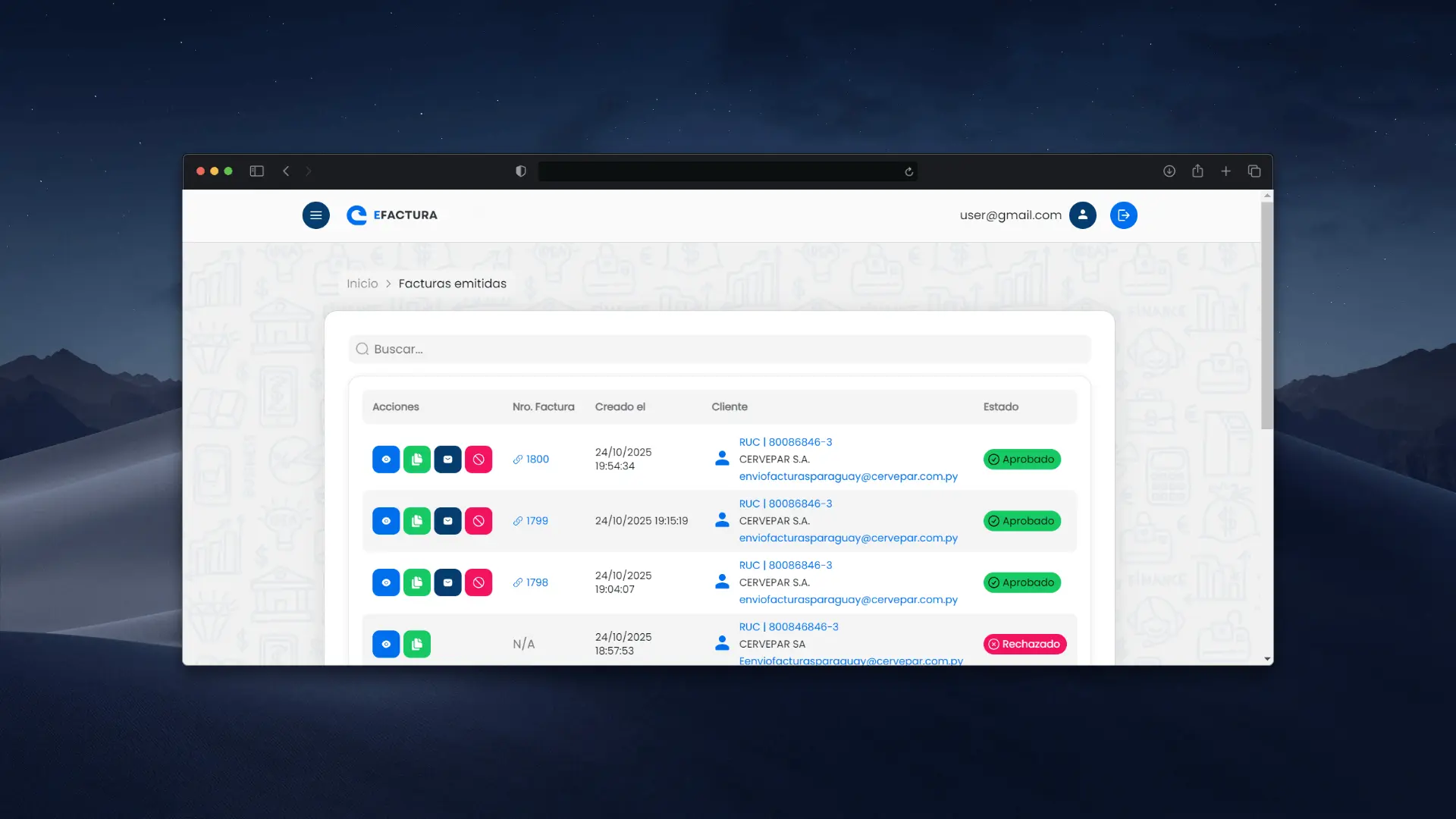Screen dimensions: 1456x819
Task: Reload the page with the refresh icon
Action: point(908,171)
